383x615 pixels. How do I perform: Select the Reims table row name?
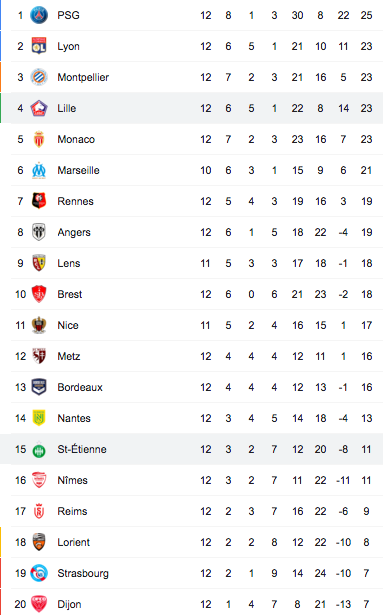[x=72, y=511]
